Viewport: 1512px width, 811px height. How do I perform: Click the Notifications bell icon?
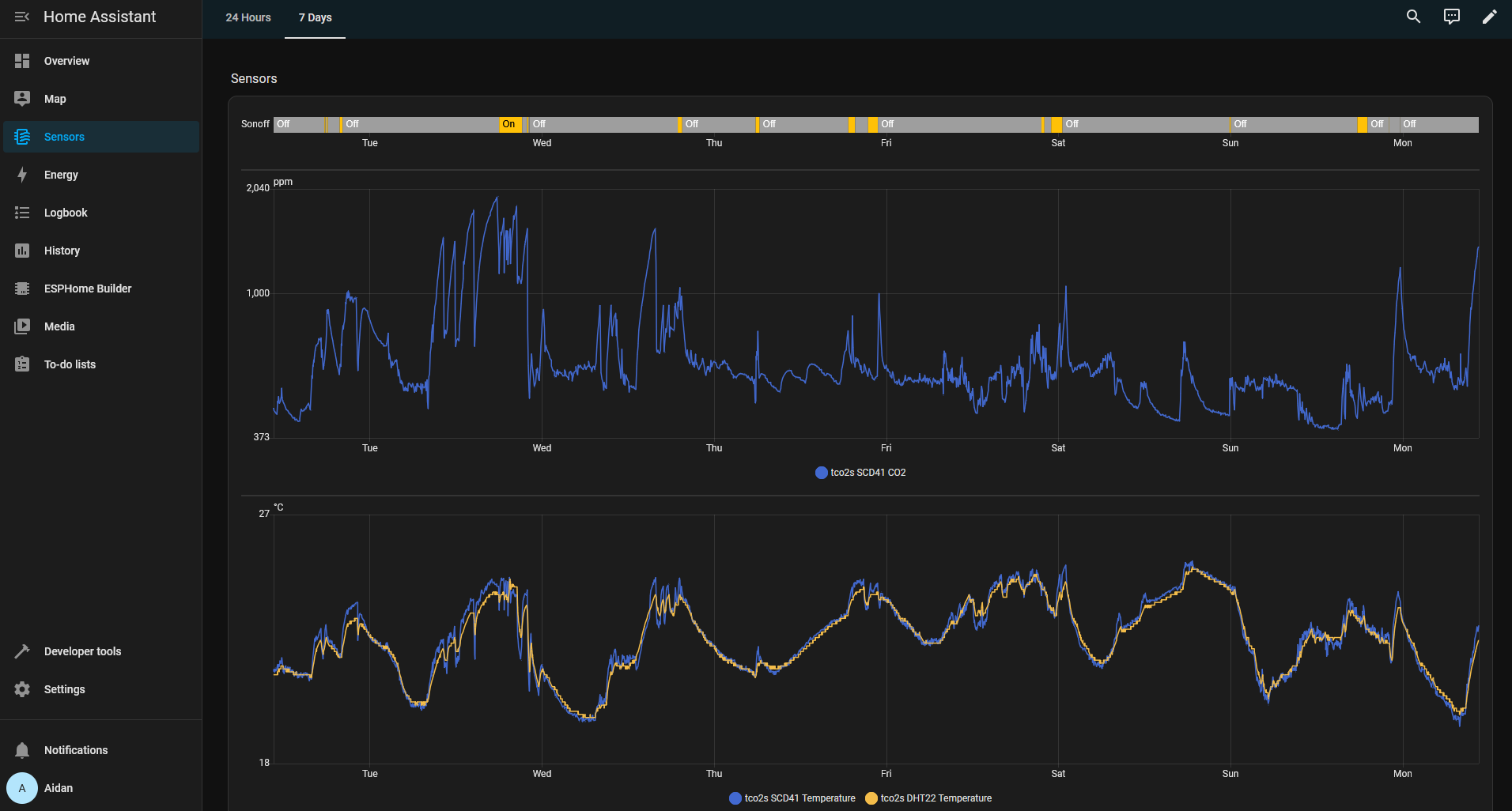(x=22, y=750)
